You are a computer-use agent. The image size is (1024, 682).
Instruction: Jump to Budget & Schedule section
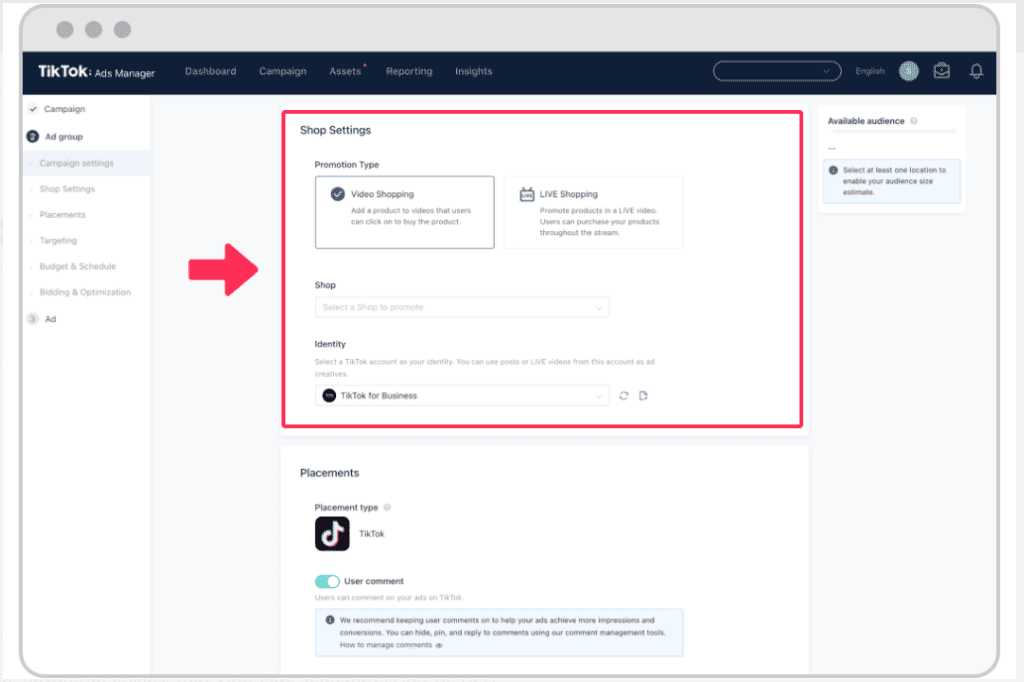77,267
